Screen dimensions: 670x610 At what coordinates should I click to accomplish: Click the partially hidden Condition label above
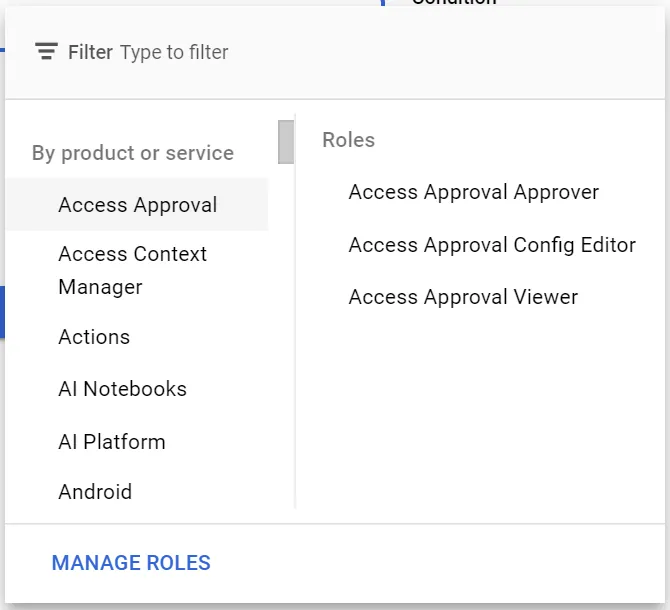click(454, 3)
